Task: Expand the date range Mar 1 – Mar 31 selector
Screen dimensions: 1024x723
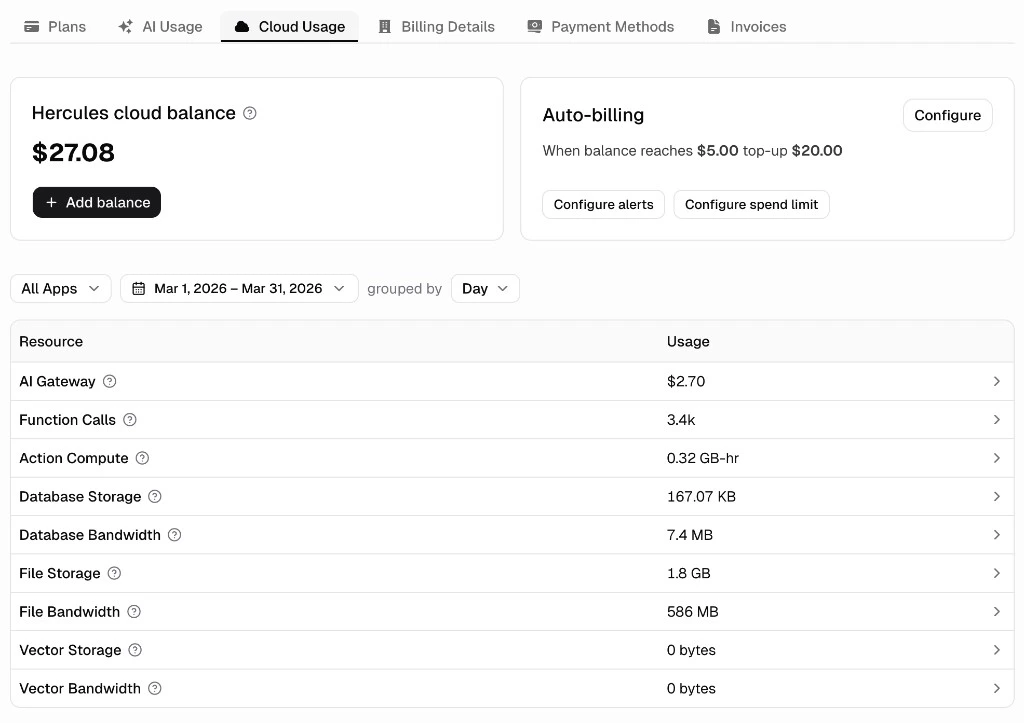Action: click(239, 288)
